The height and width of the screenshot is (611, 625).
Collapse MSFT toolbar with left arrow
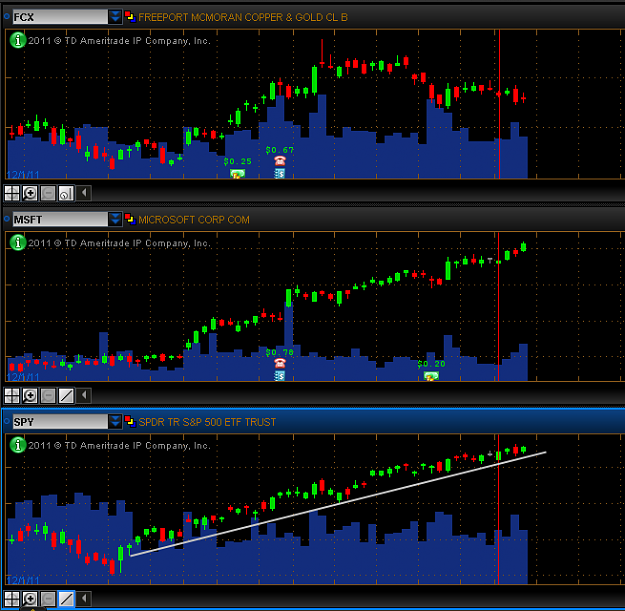pos(84,396)
